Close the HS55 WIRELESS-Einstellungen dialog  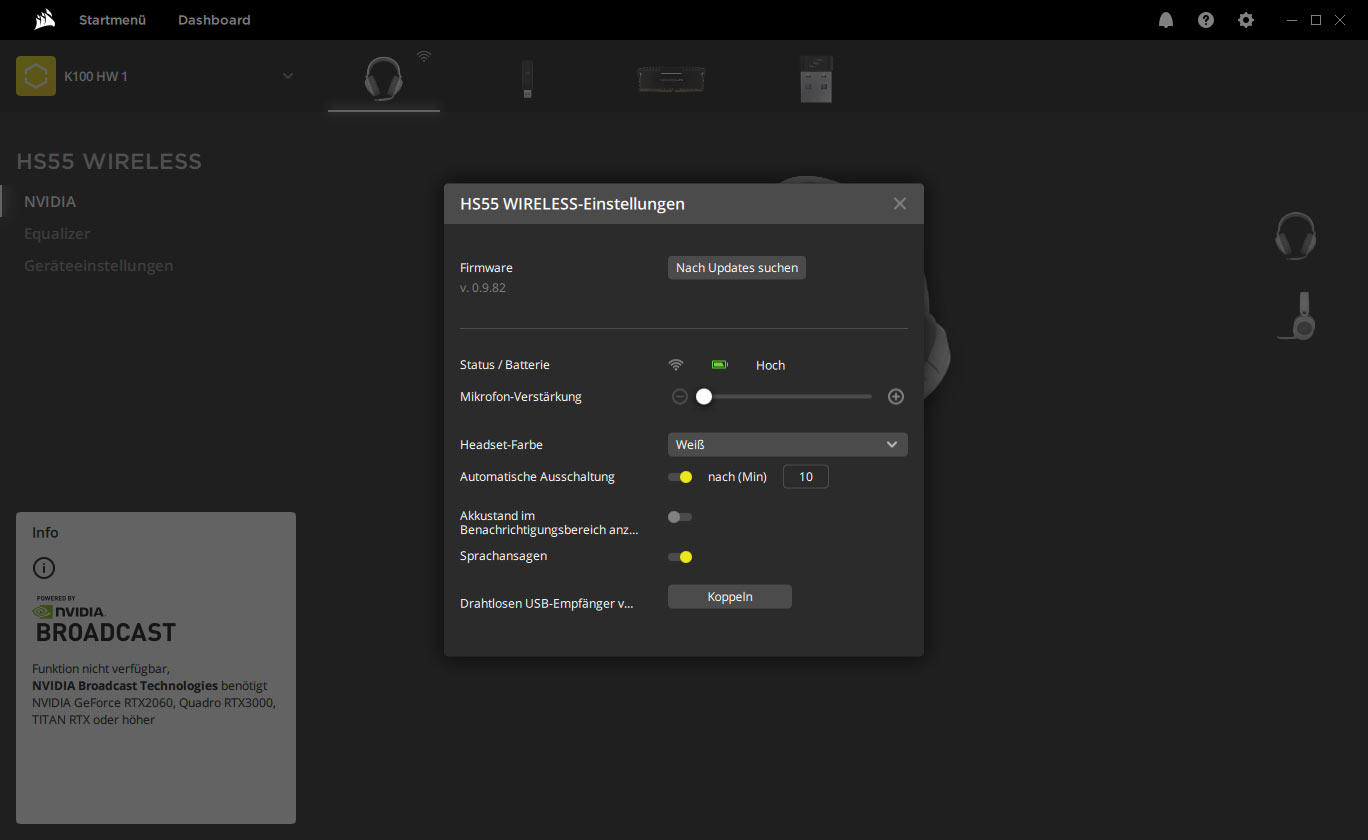point(900,204)
